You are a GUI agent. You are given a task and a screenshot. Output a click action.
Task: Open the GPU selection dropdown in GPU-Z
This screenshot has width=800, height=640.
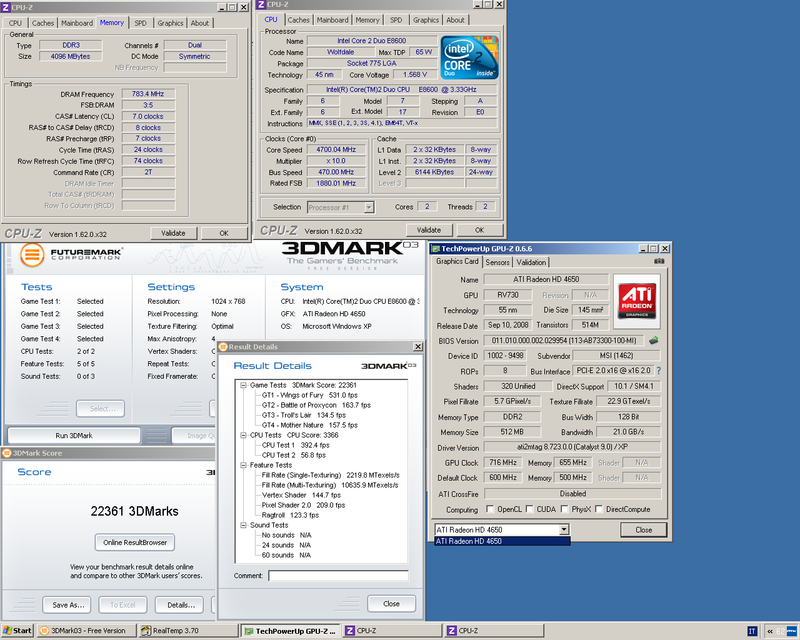coord(564,529)
